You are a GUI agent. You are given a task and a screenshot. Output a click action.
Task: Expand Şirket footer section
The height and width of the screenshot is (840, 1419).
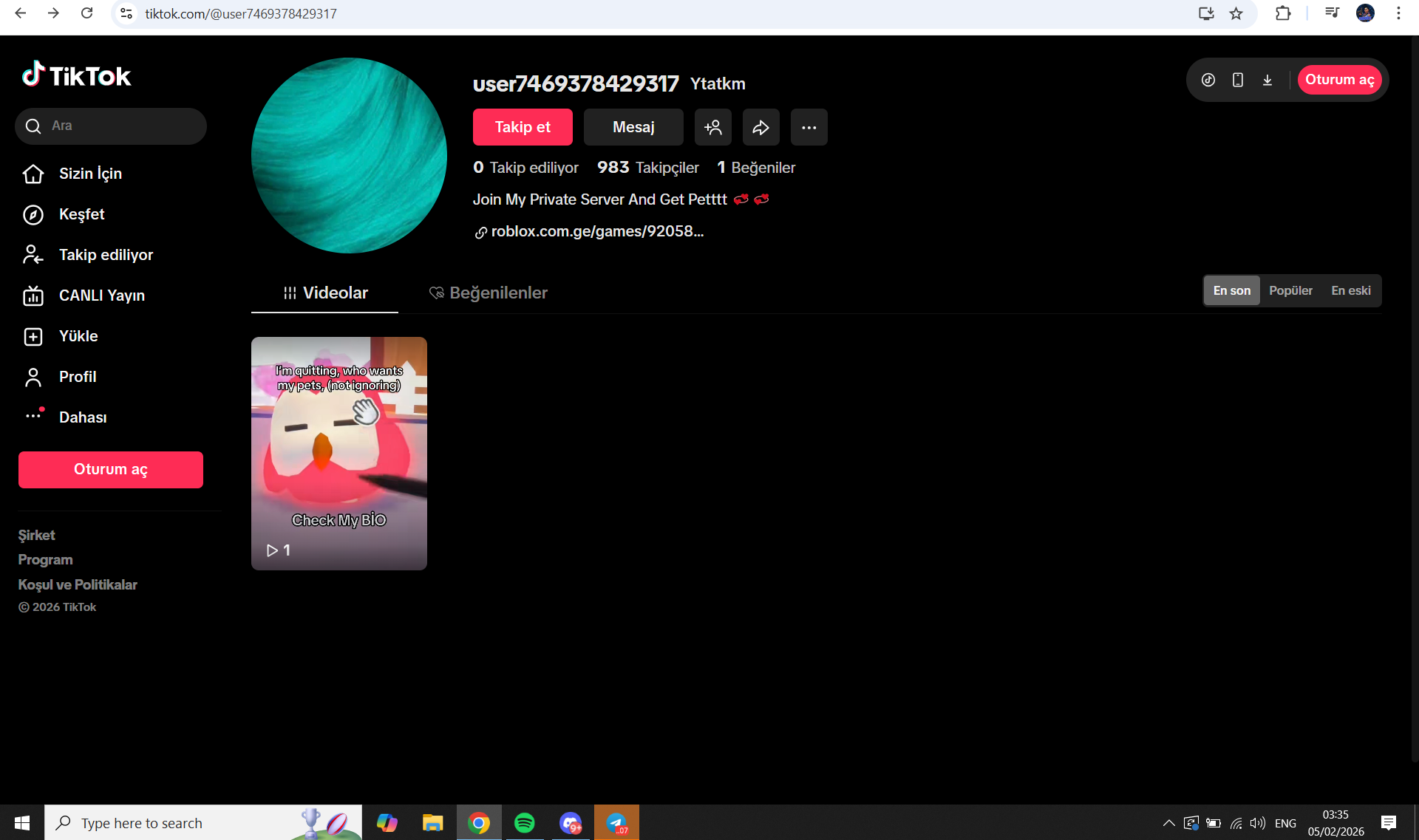[x=37, y=536]
